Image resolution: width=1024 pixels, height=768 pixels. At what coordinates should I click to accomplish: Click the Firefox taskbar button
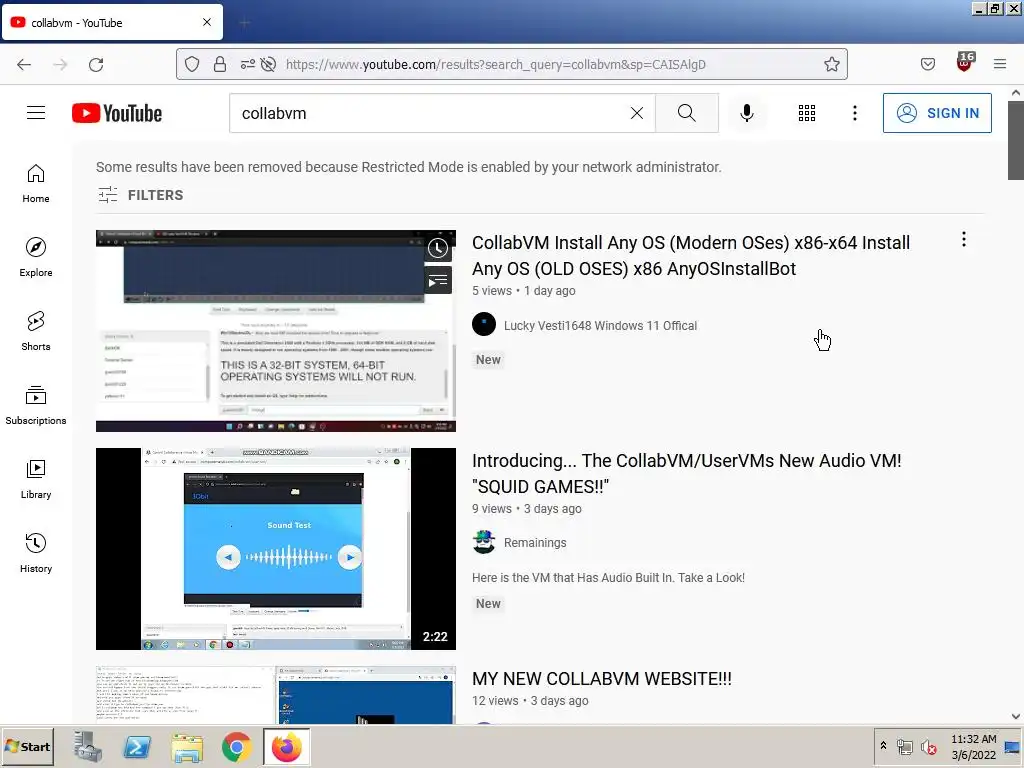pyautogui.click(x=287, y=746)
